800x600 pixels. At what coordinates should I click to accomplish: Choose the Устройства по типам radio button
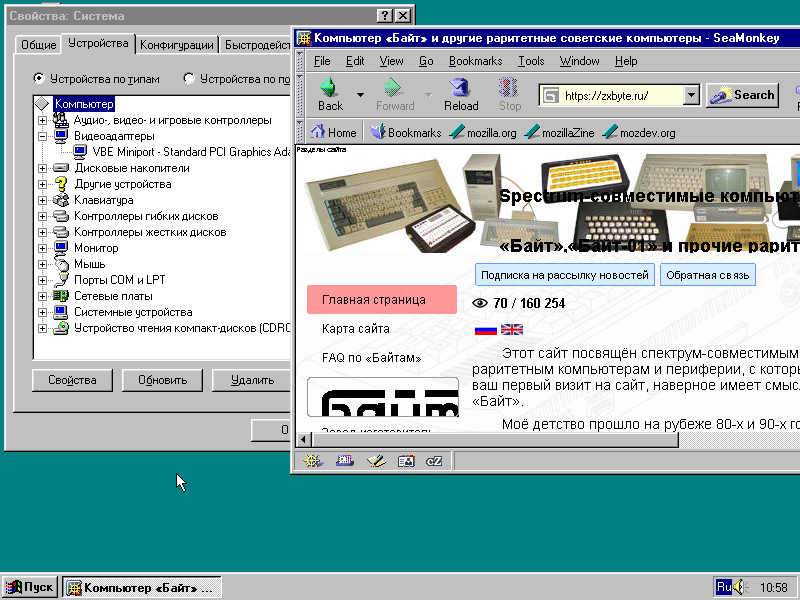tap(38, 79)
